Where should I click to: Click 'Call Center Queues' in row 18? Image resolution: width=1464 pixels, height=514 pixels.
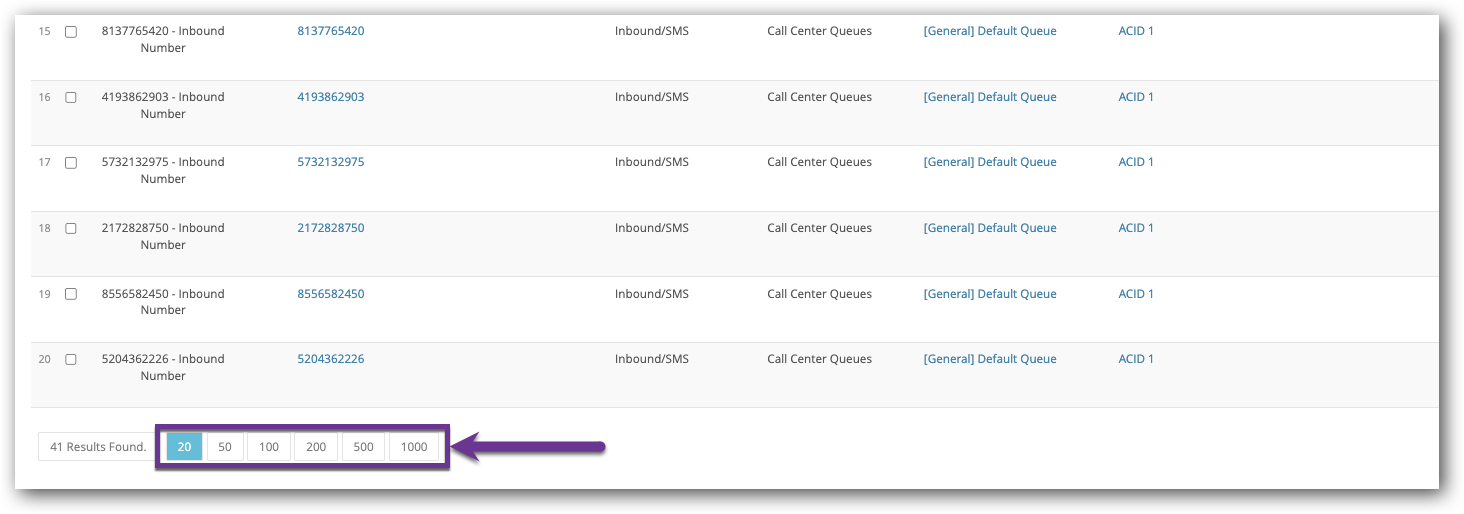tap(820, 228)
